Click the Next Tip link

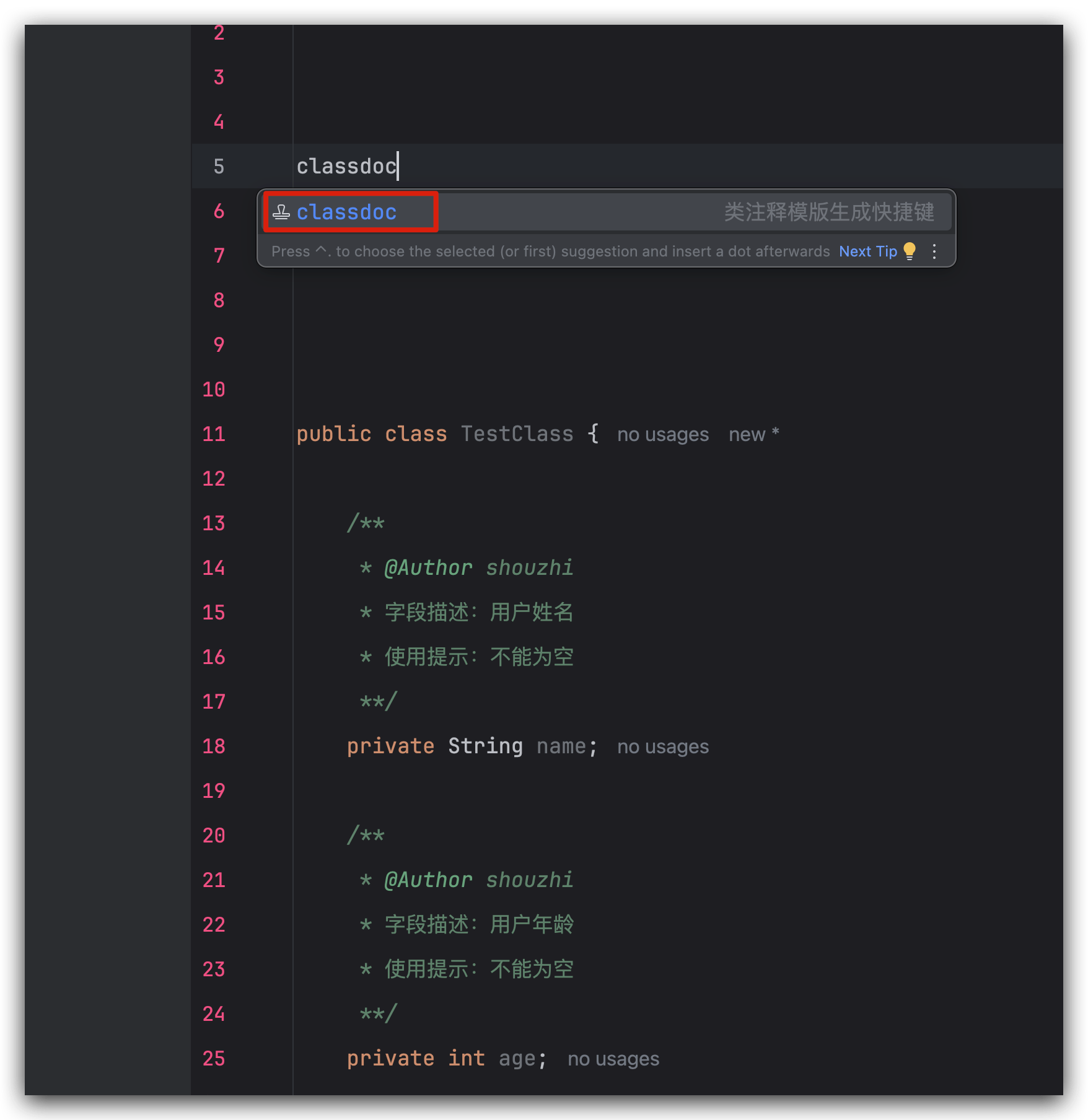[867, 252]
